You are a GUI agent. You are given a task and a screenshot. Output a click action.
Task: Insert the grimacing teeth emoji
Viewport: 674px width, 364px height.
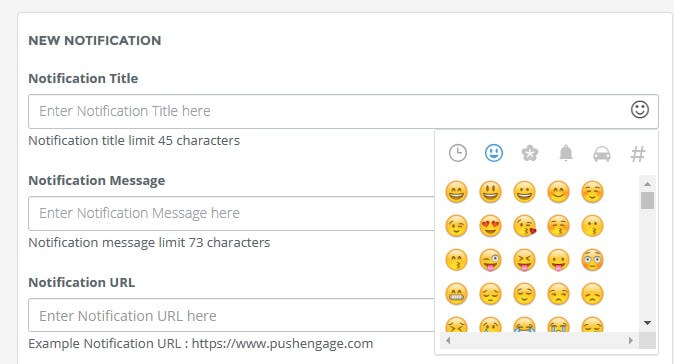pyautogui.click(x=456, y=294)
